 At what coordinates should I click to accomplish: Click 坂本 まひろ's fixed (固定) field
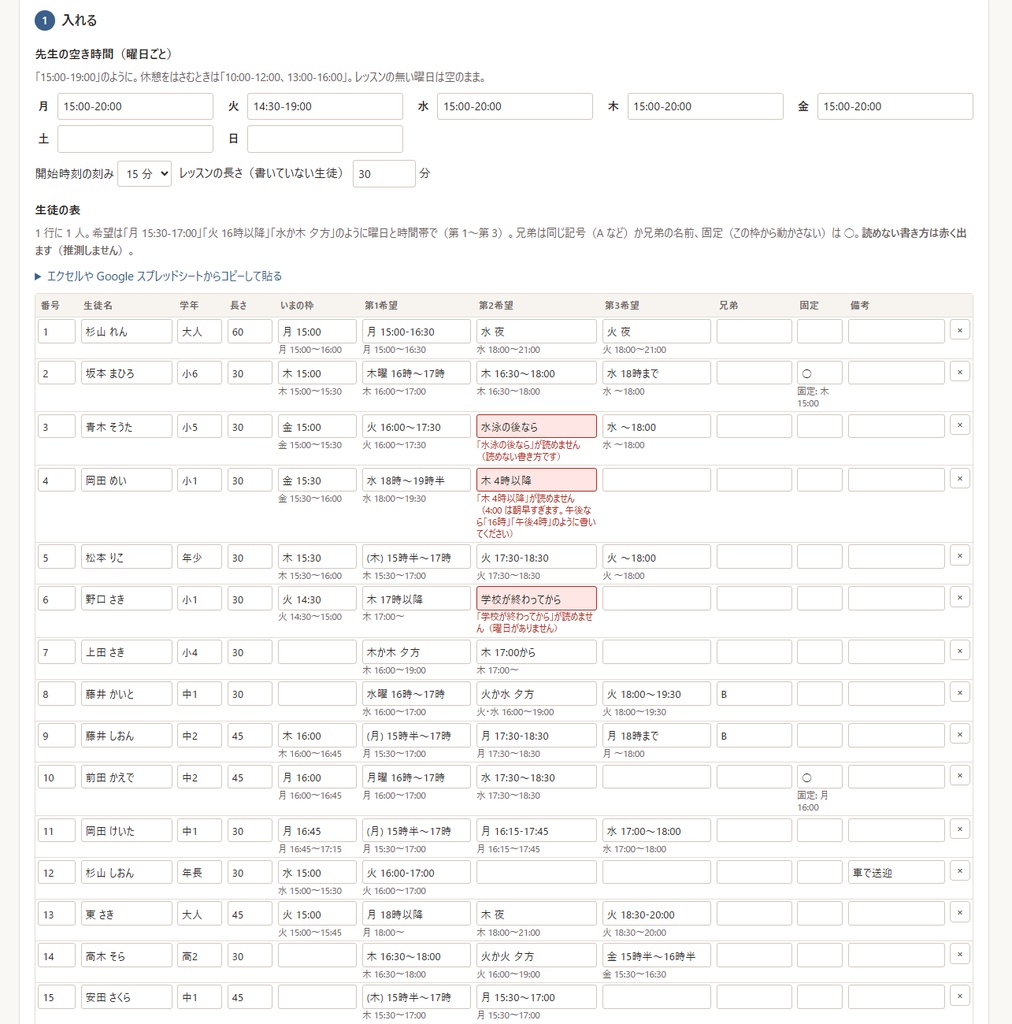(819, 373)
